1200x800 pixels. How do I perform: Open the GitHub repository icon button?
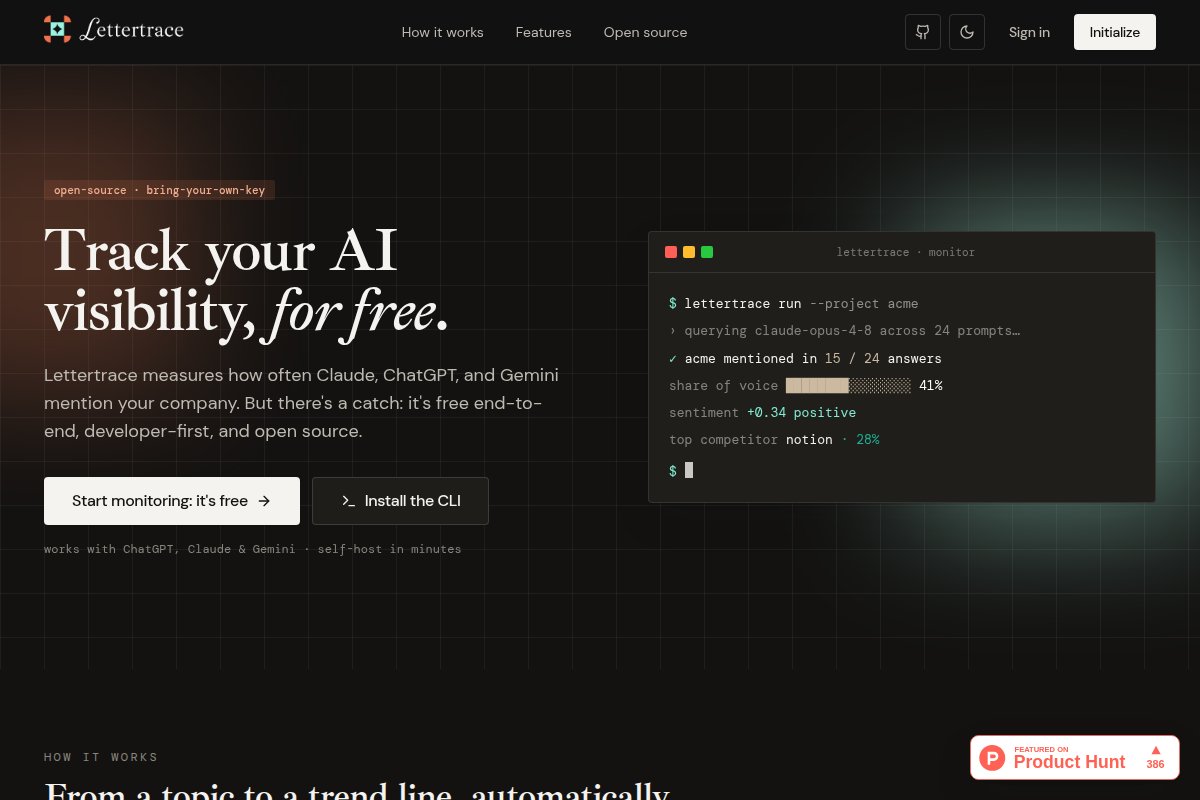click(923, 32)
